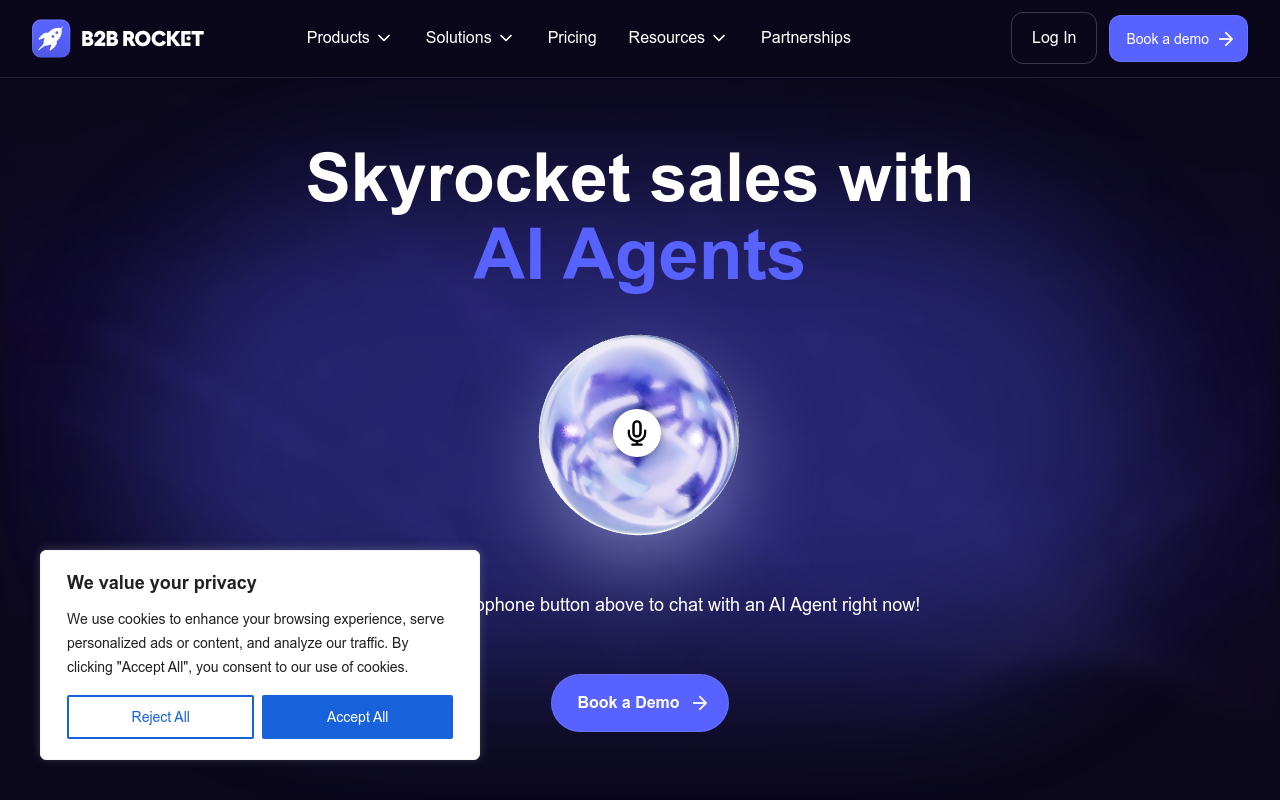This screenshot has height=800, width=1280.
Task: Click arrow icon in hero Book a Demo
Action: [x=700, y=703]
